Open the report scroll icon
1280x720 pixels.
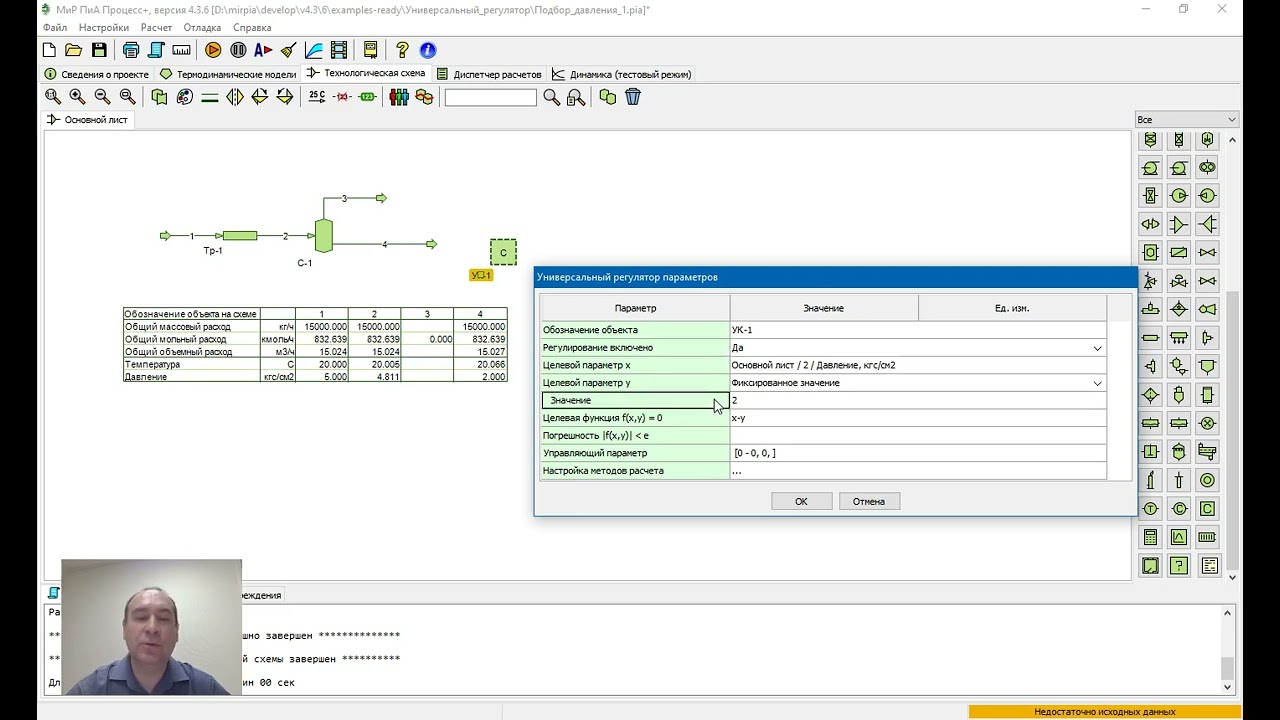(156, 50)
